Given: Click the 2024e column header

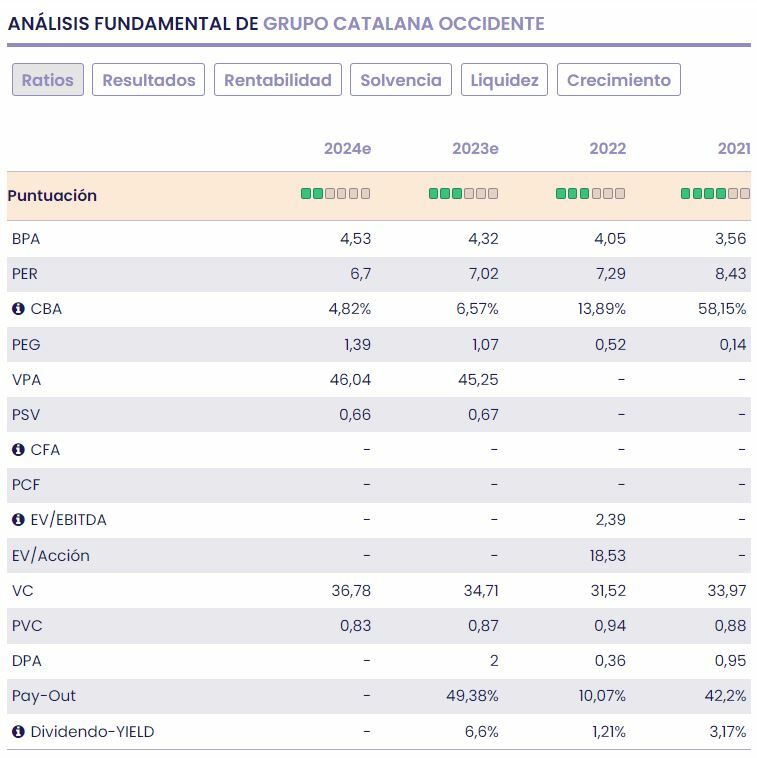Looking at the screenshot, I should [x=347, y=149].
